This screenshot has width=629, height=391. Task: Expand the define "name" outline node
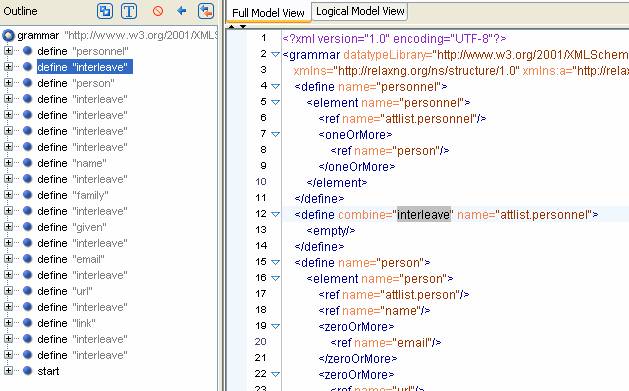coord(8,163)
